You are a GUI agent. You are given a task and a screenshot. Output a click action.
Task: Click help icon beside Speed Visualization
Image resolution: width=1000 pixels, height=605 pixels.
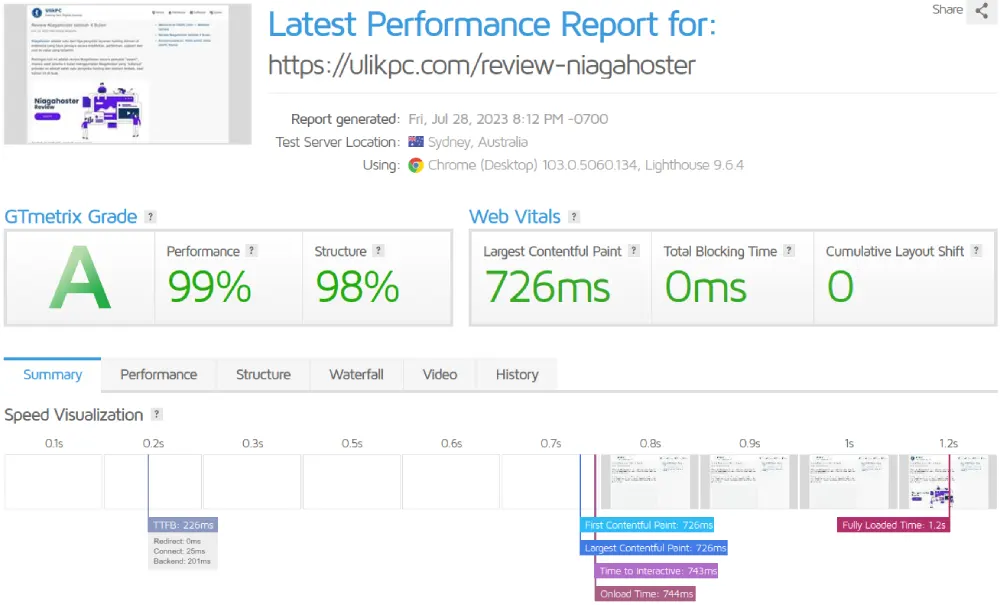click(x=156, y=415)
